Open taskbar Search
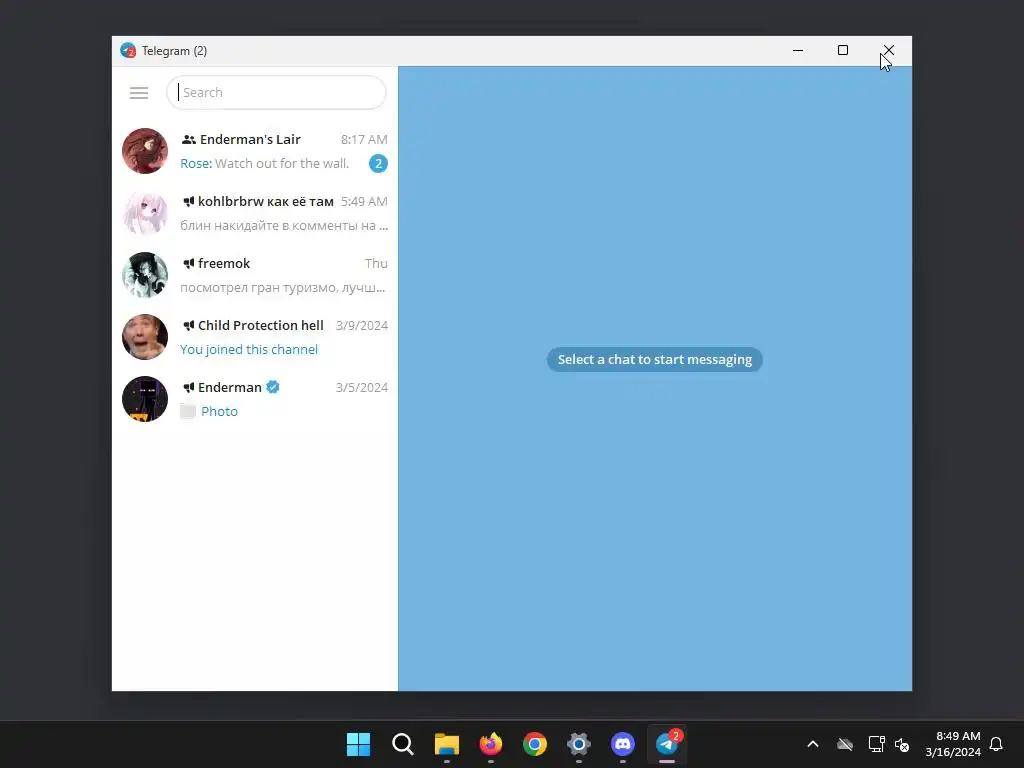Image resolution: width=1024 pixels, height=768 pixels. [402, 744]
